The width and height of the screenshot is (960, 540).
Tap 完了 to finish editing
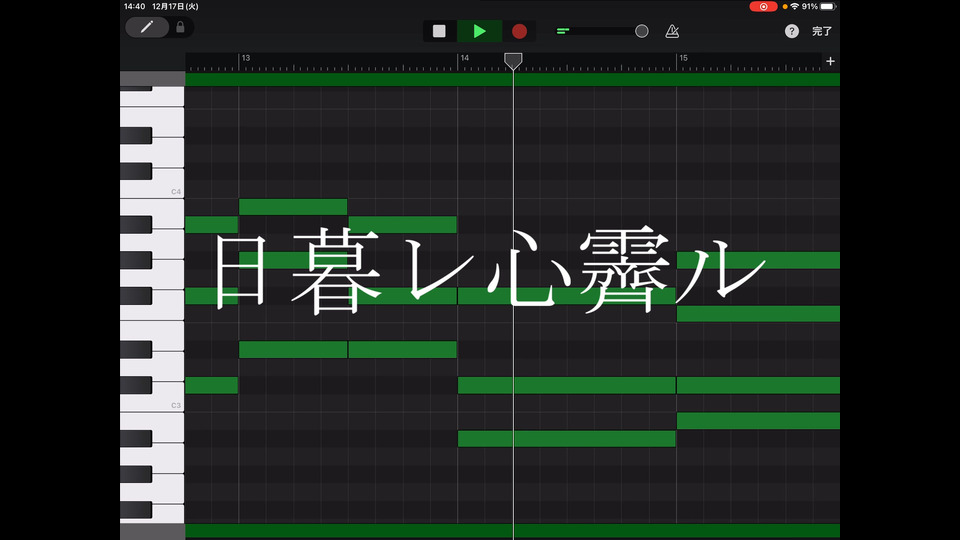822,31
